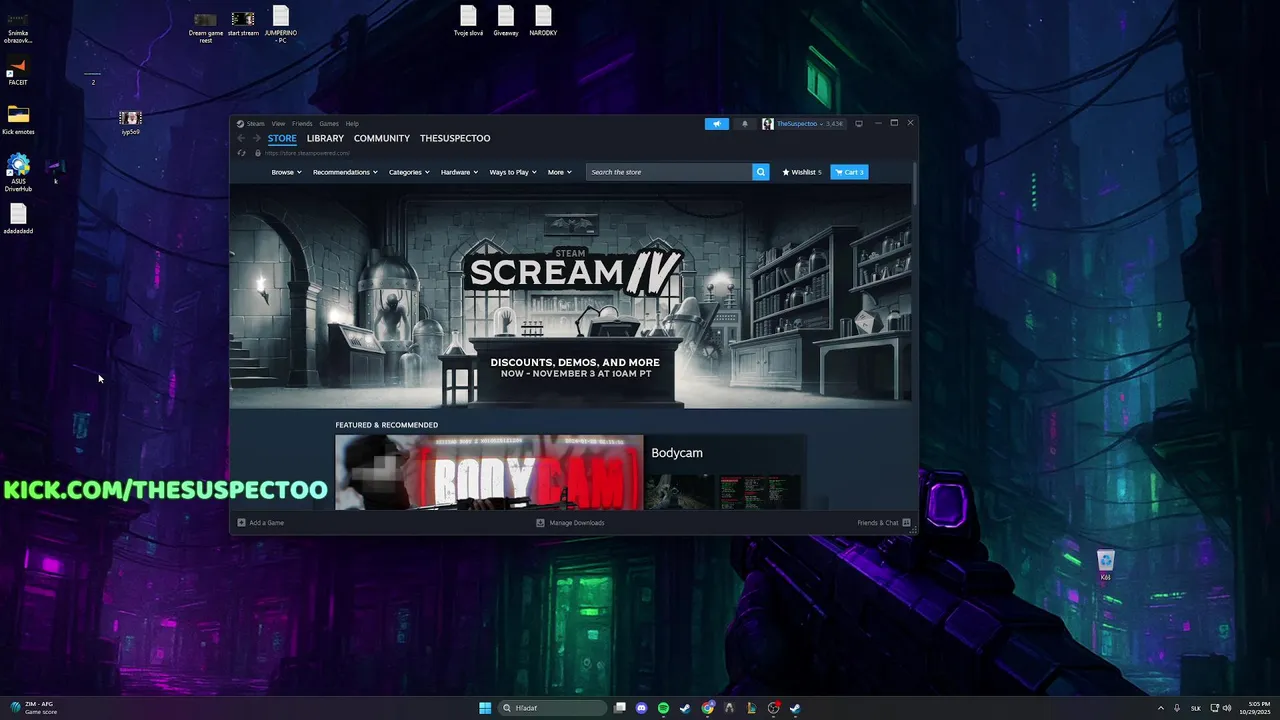The height and width of the screenshot is (720, 1280).
Task: Click the Add a Game plus icon
Action: 241,523
